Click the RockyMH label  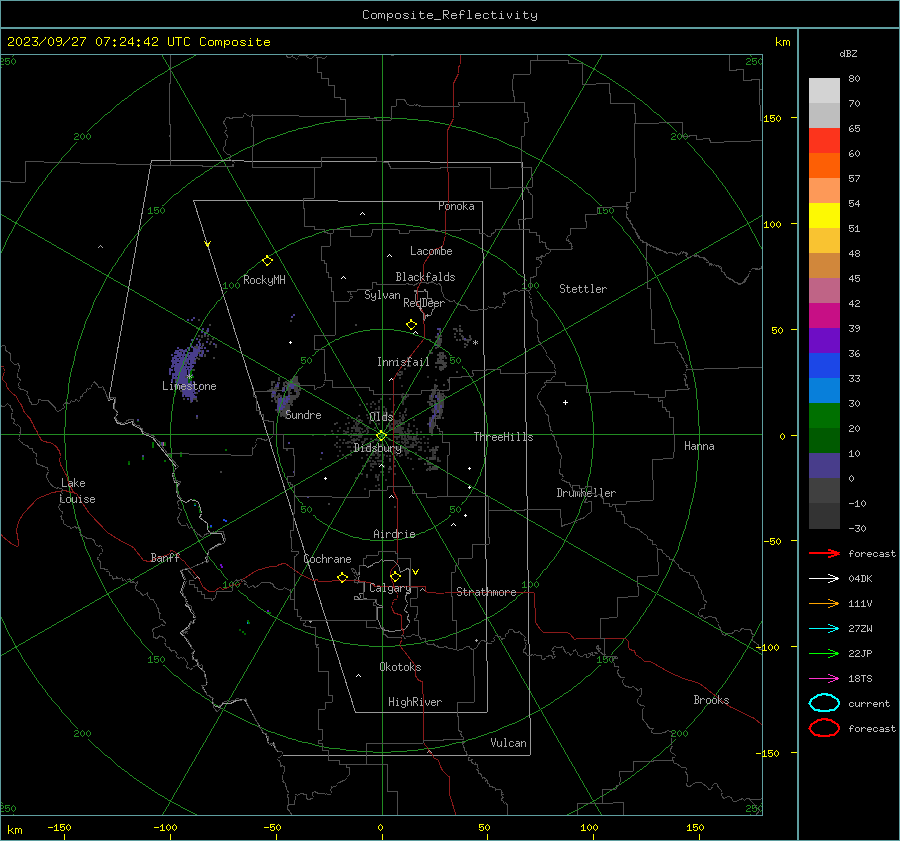coord(264,280)
